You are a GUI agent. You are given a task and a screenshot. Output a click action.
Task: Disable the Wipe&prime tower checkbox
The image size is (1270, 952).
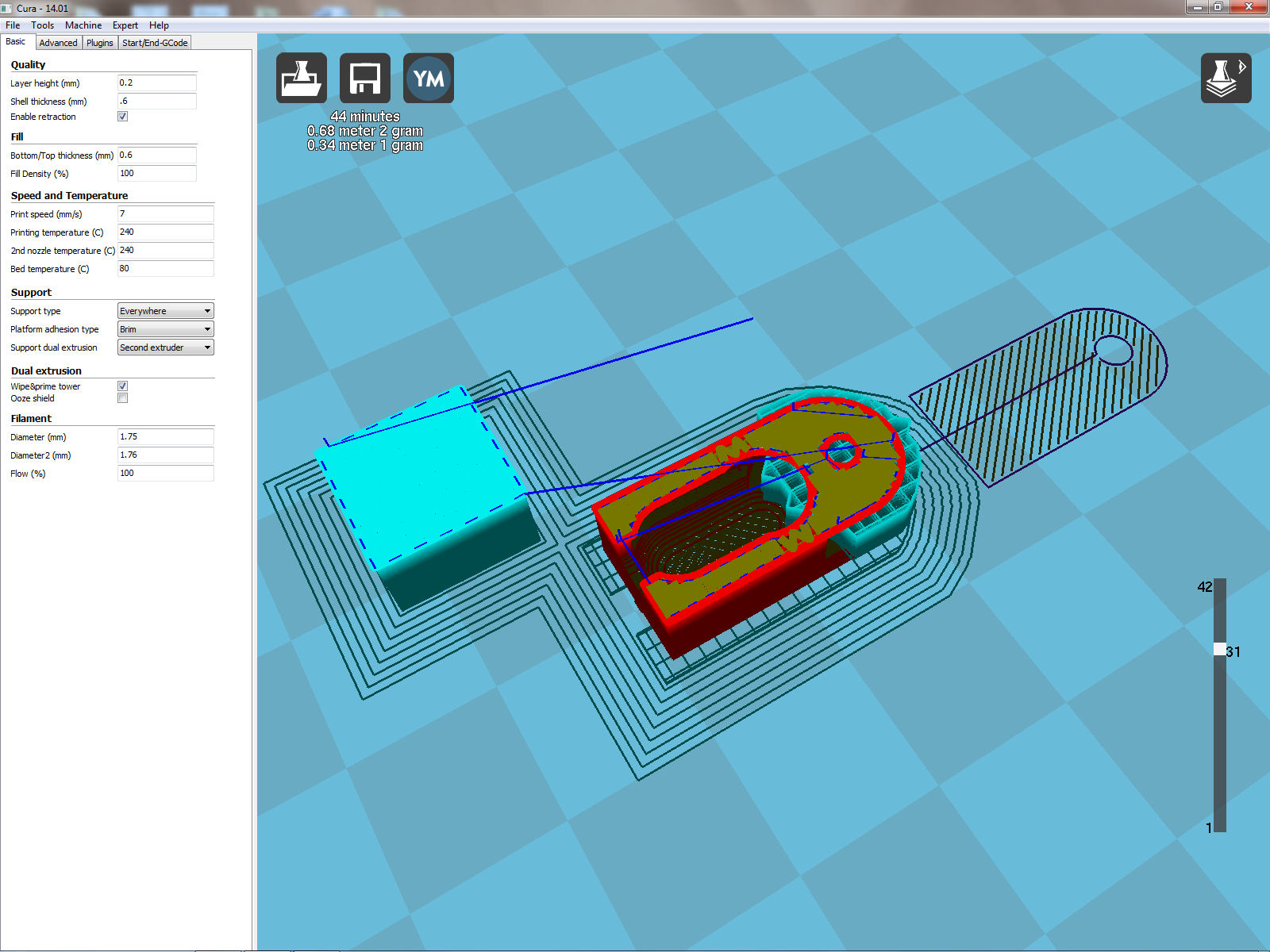122,386
